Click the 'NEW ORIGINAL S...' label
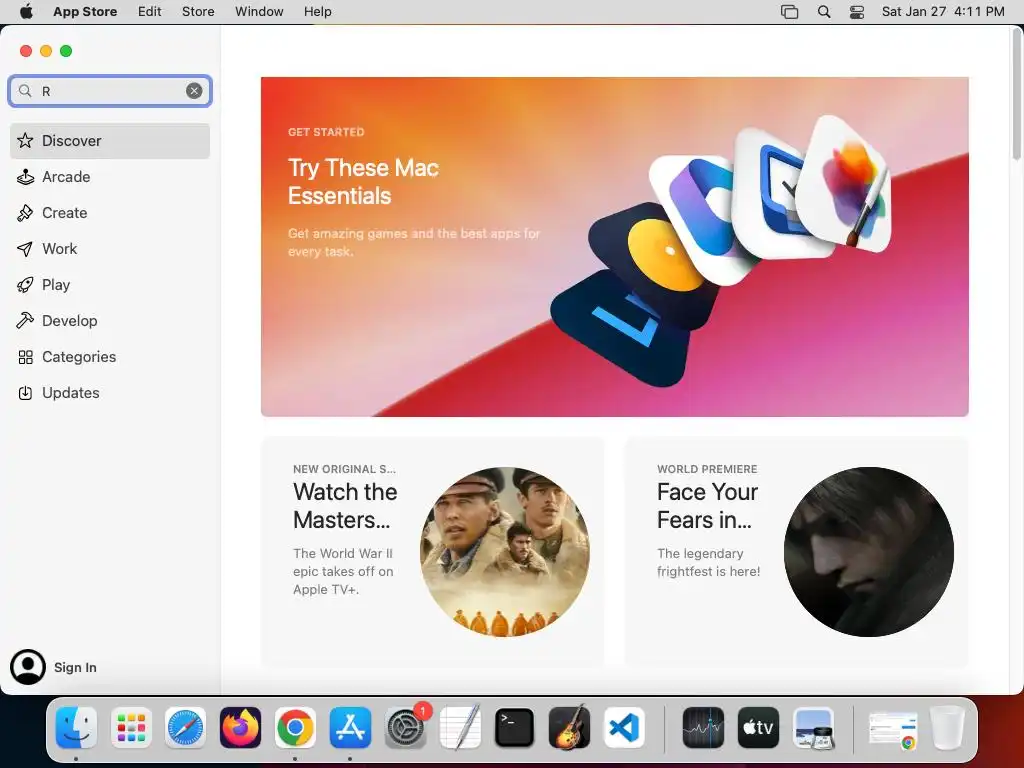This screenshot has height=768, width=1024. 344,469
